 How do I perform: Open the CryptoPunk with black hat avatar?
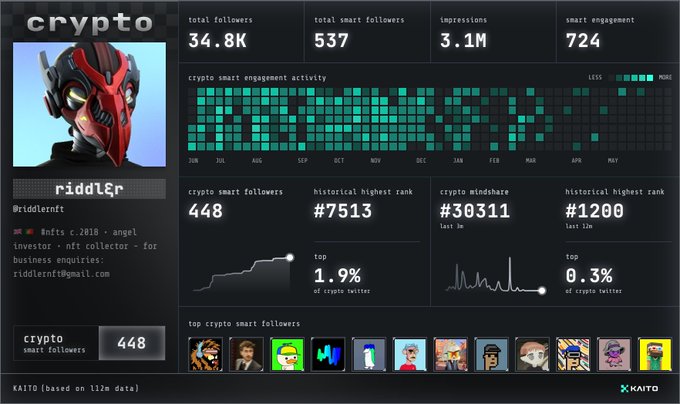point(491,355)
